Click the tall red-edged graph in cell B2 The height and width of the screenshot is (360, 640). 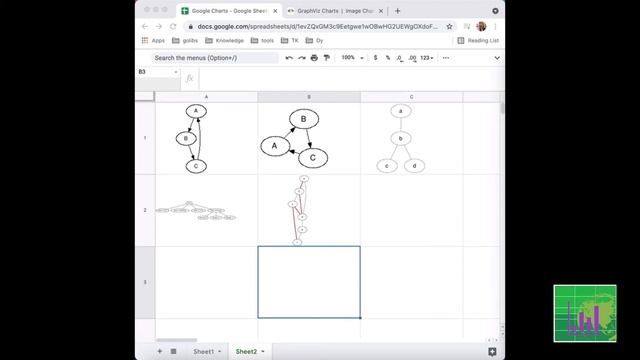(x=298, y=210)
